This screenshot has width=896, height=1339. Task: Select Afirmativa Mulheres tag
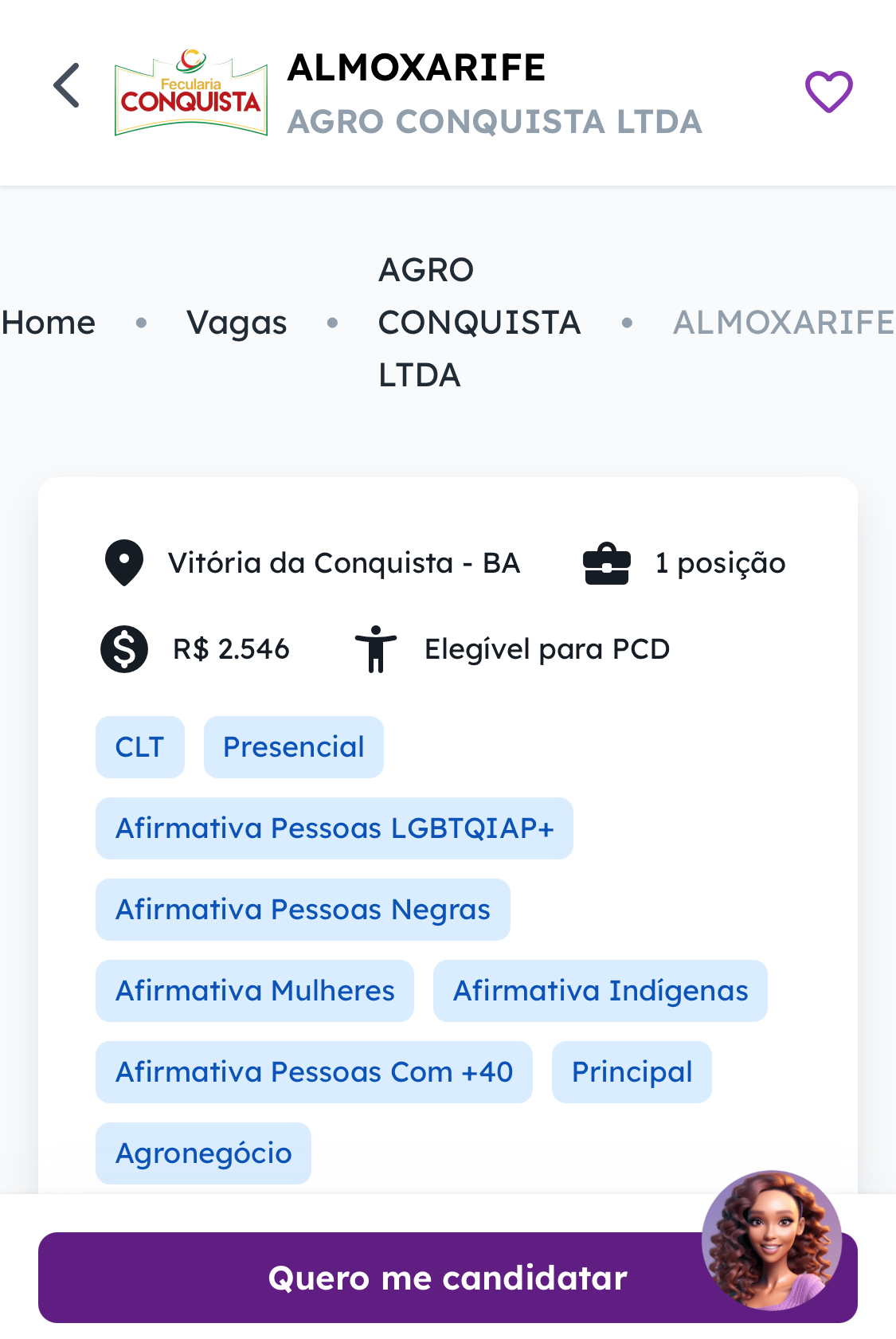pos(255,991)
